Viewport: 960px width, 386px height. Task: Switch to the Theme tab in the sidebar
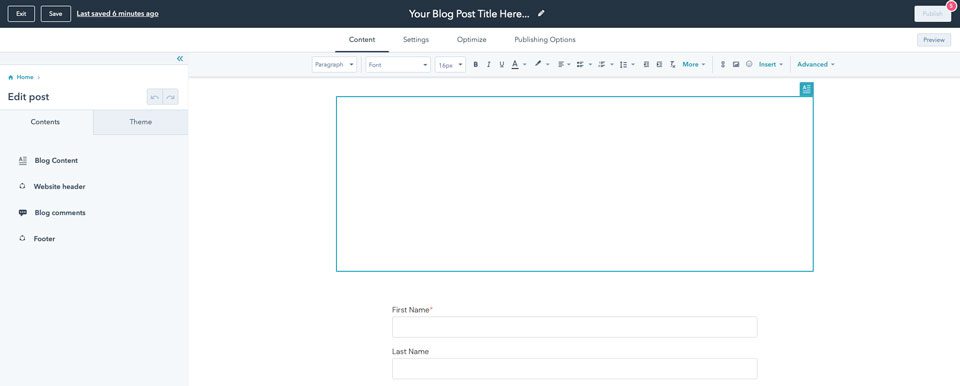(x=141, y=122)
